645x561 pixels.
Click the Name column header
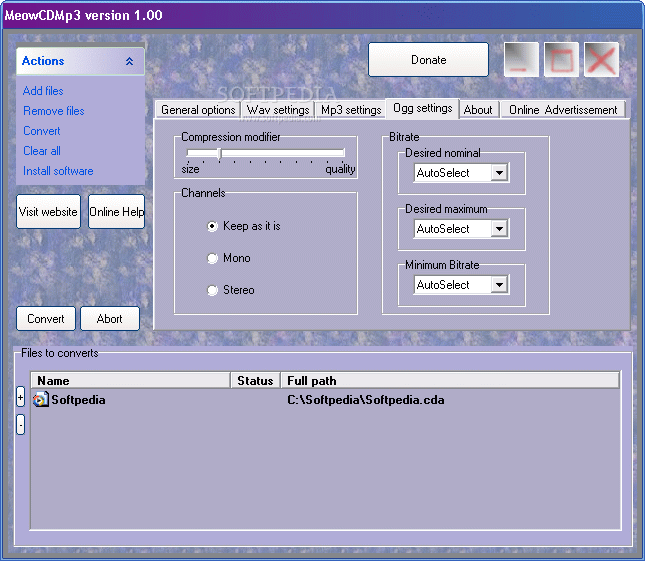coord(130,380)
